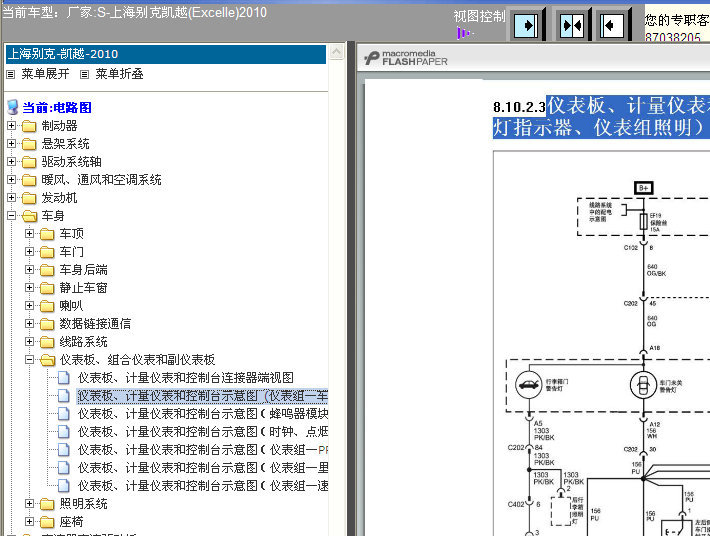Click the sidebar scroll-up arrow
710x536 pixels.
[336, 52]
